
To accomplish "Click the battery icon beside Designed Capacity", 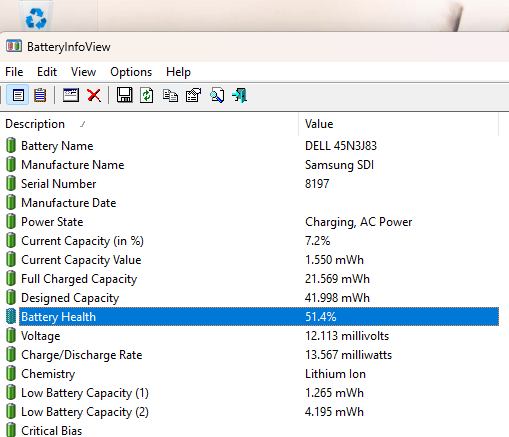I will (11, 297).
